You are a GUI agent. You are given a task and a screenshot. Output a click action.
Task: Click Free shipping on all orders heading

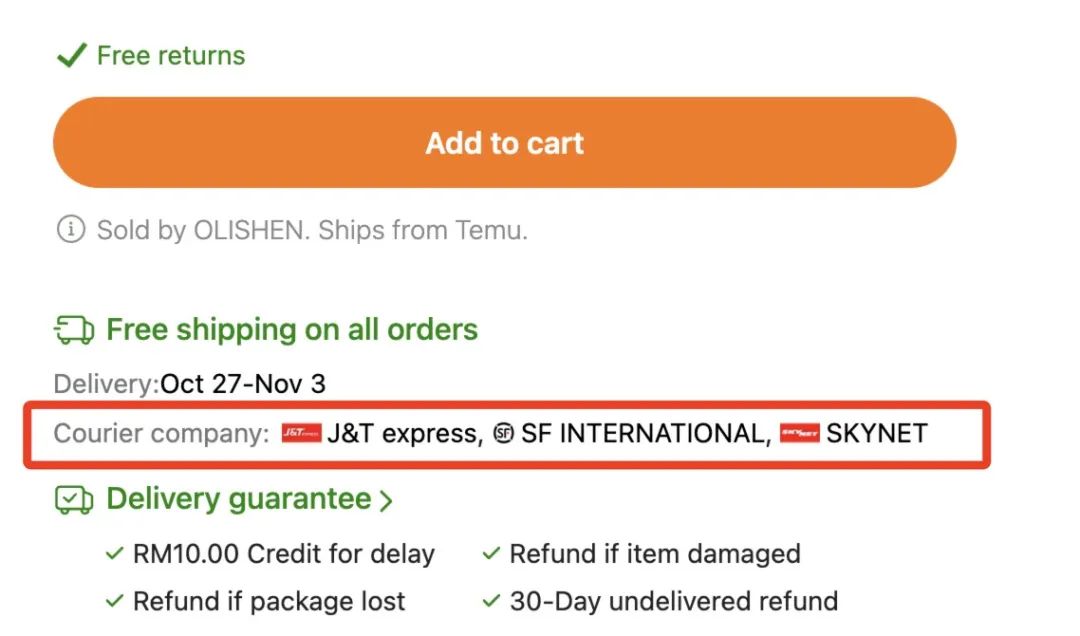point(292,329)
